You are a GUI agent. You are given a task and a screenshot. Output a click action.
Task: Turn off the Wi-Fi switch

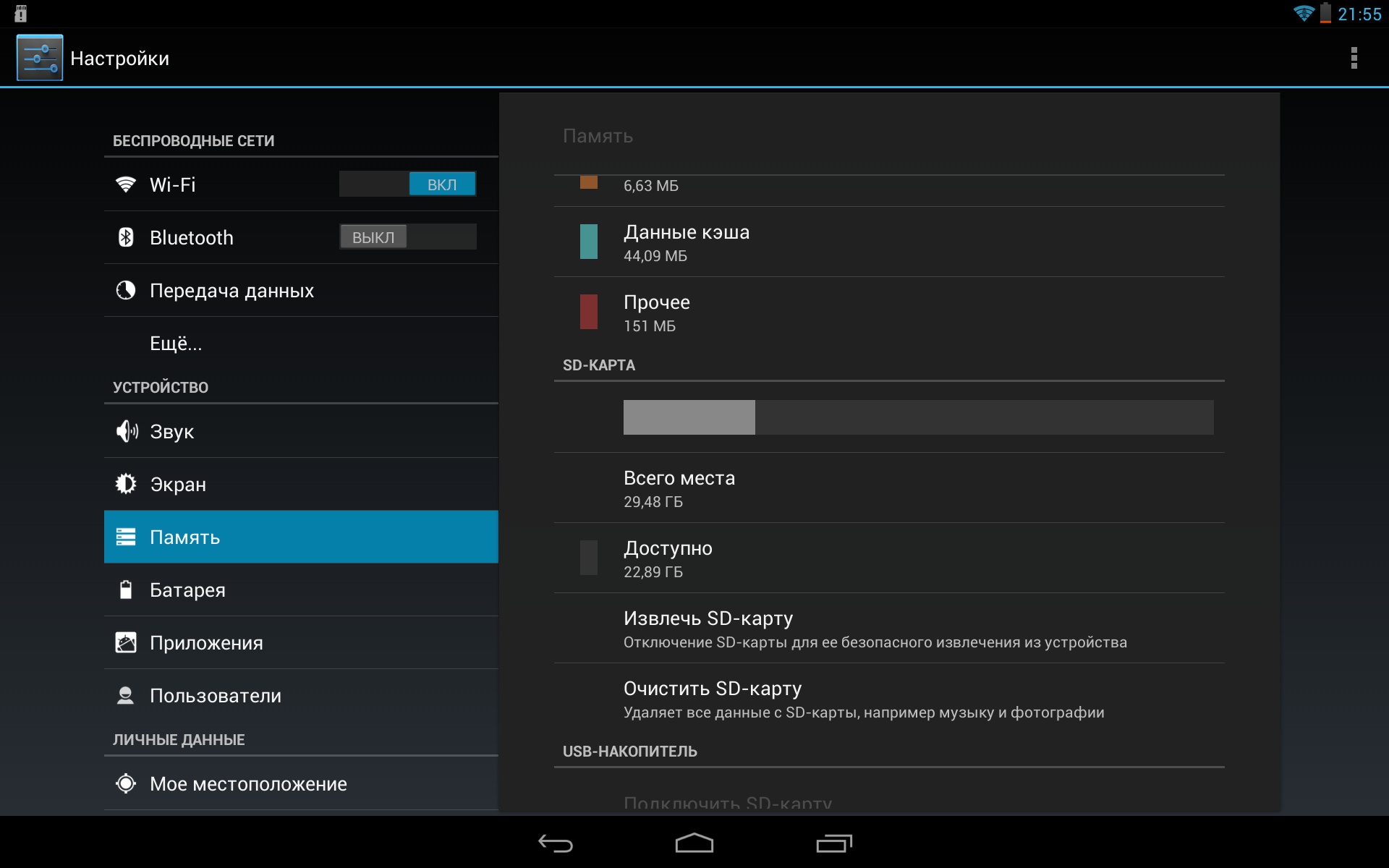pyautogui.click(x=407, y=184)
